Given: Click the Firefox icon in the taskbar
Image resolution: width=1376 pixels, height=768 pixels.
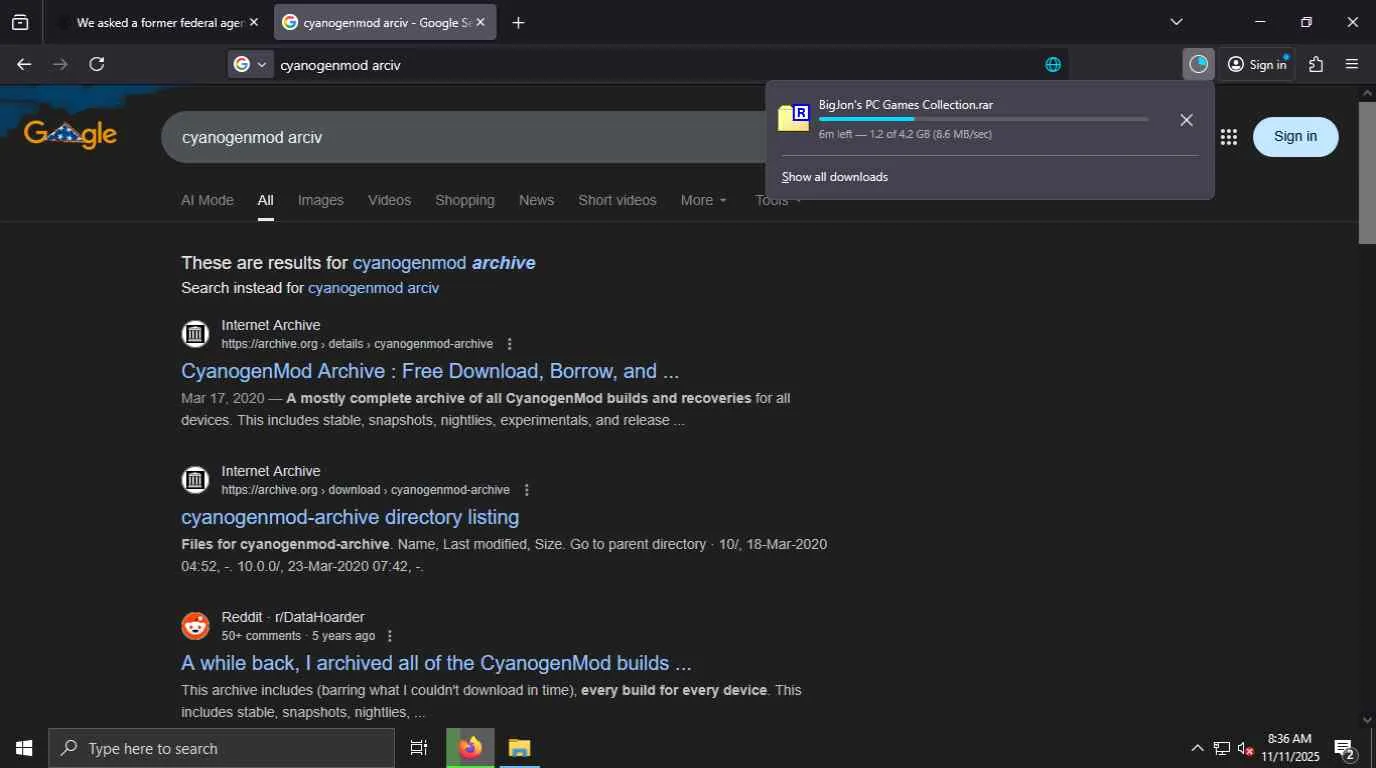Looking at the screenshot, I should (x=470, y=748).
